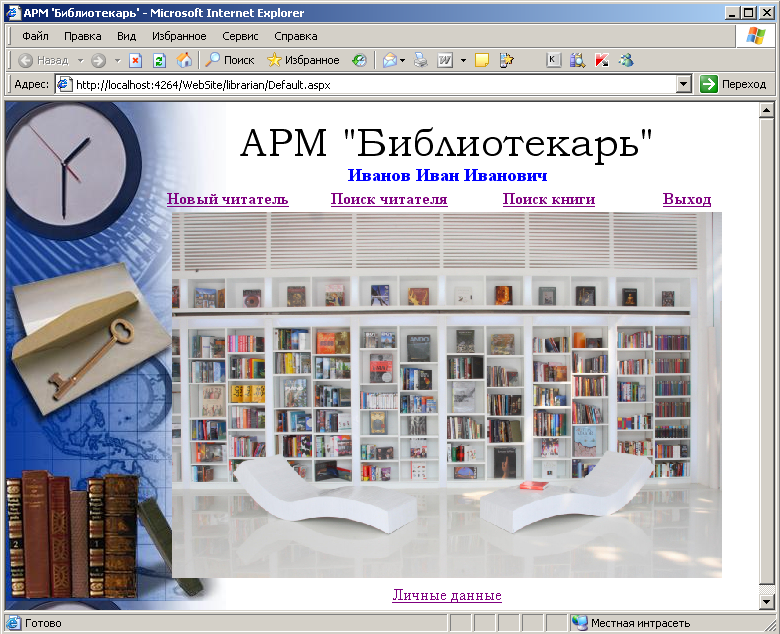Click the red Kaspersky K toolbar icon

click(602, 61)
